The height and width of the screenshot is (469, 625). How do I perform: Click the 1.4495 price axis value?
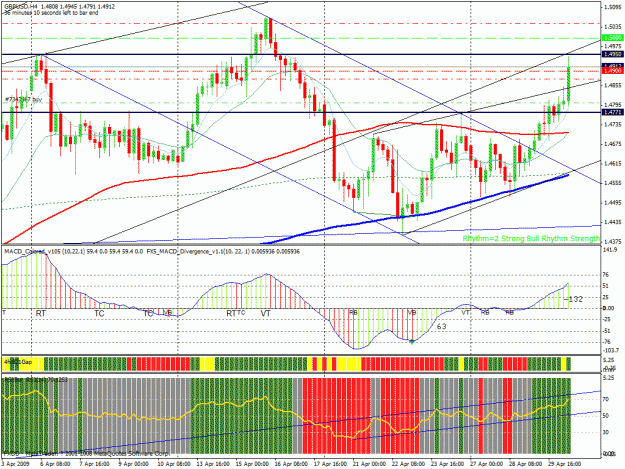[613, 202]
